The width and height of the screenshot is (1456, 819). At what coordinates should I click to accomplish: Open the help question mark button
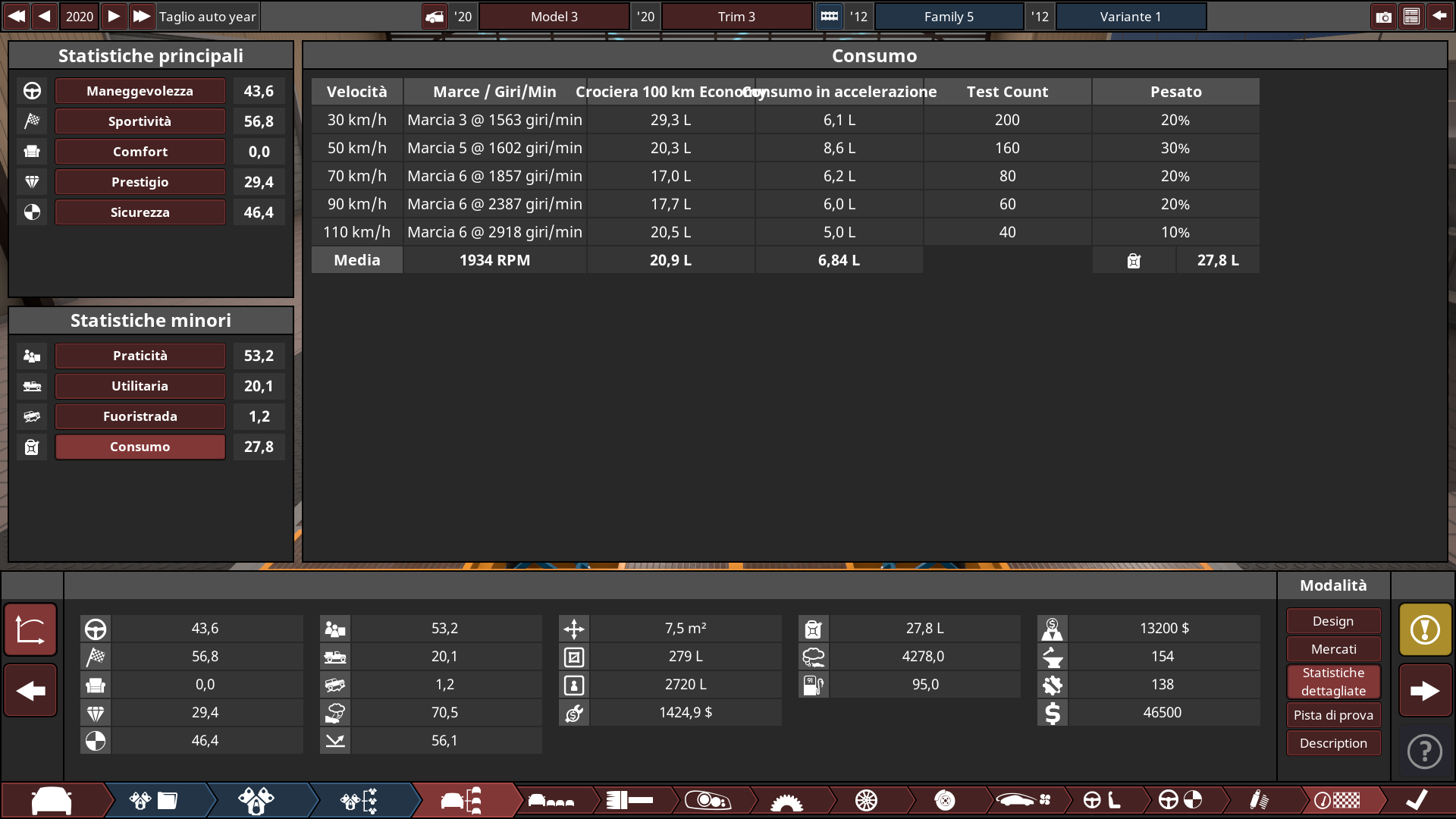tap(1425, 752)
